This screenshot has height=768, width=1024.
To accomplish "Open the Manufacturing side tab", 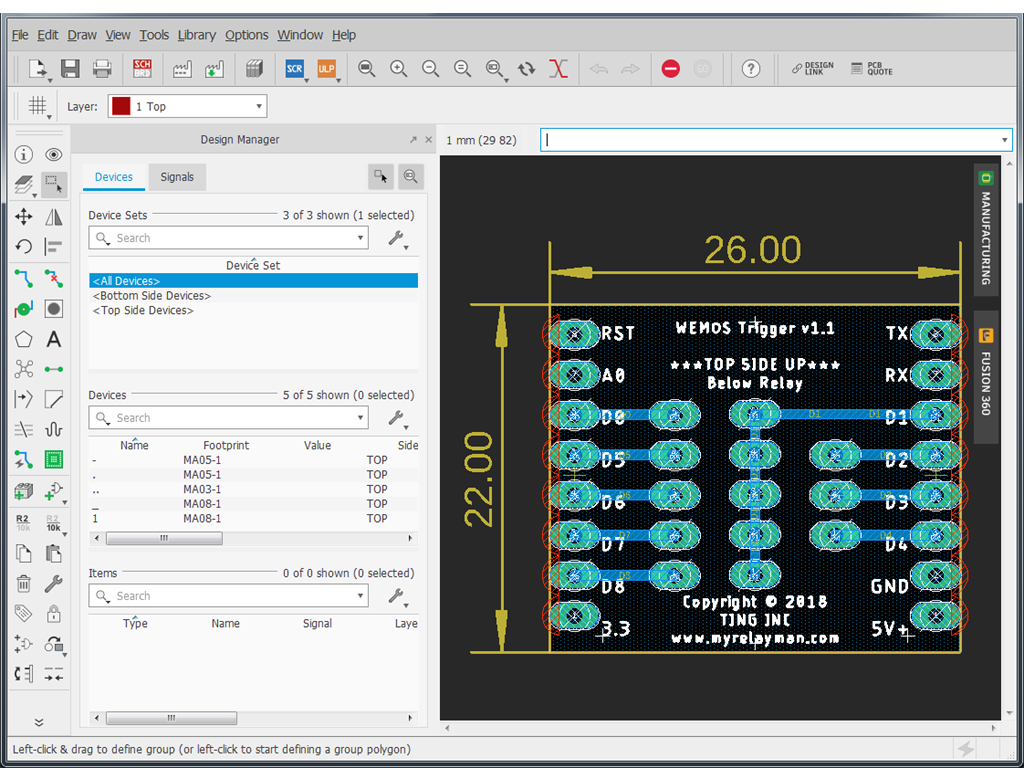I will point(985,230).
